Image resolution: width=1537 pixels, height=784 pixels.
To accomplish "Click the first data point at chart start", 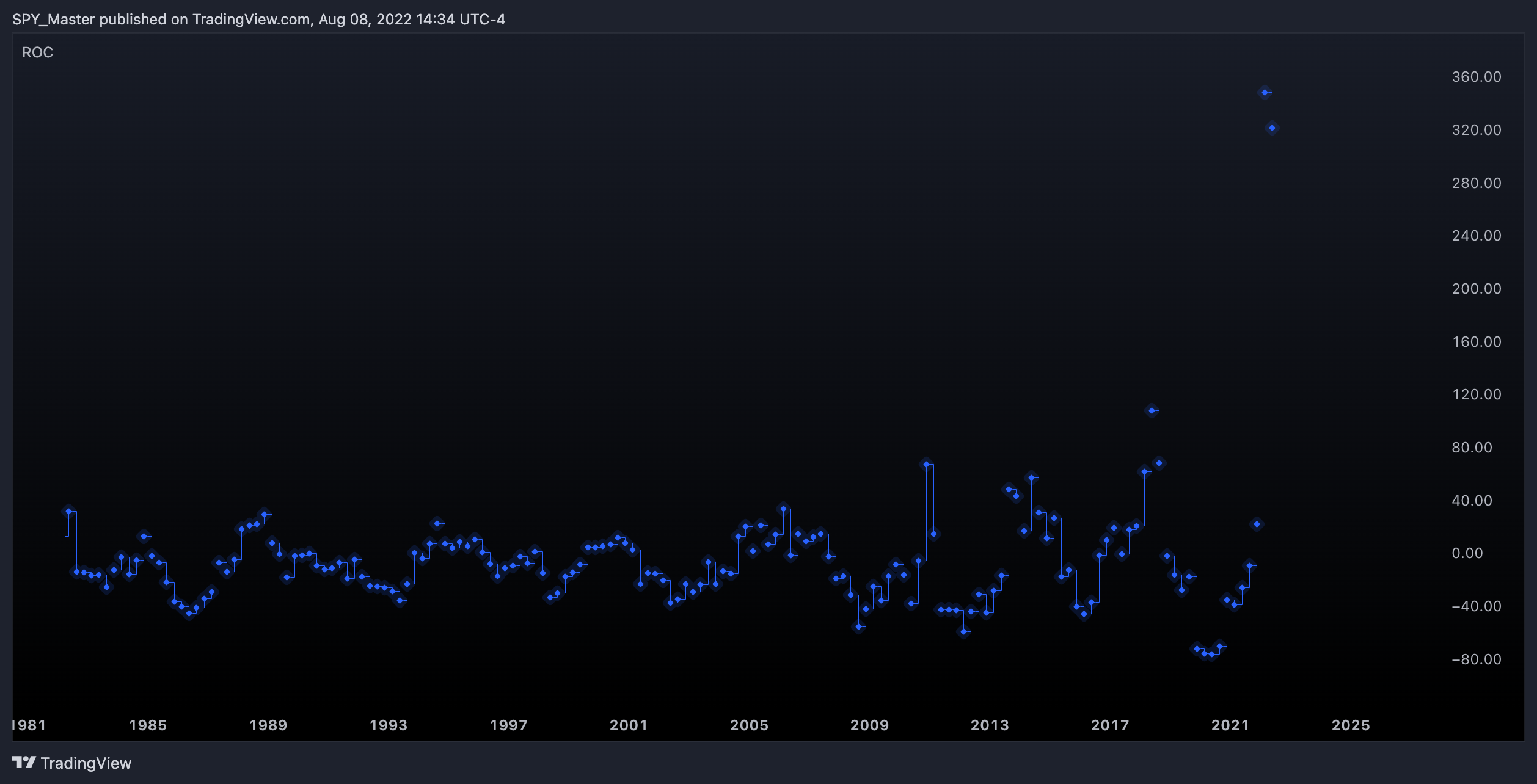I will [68, 511].
